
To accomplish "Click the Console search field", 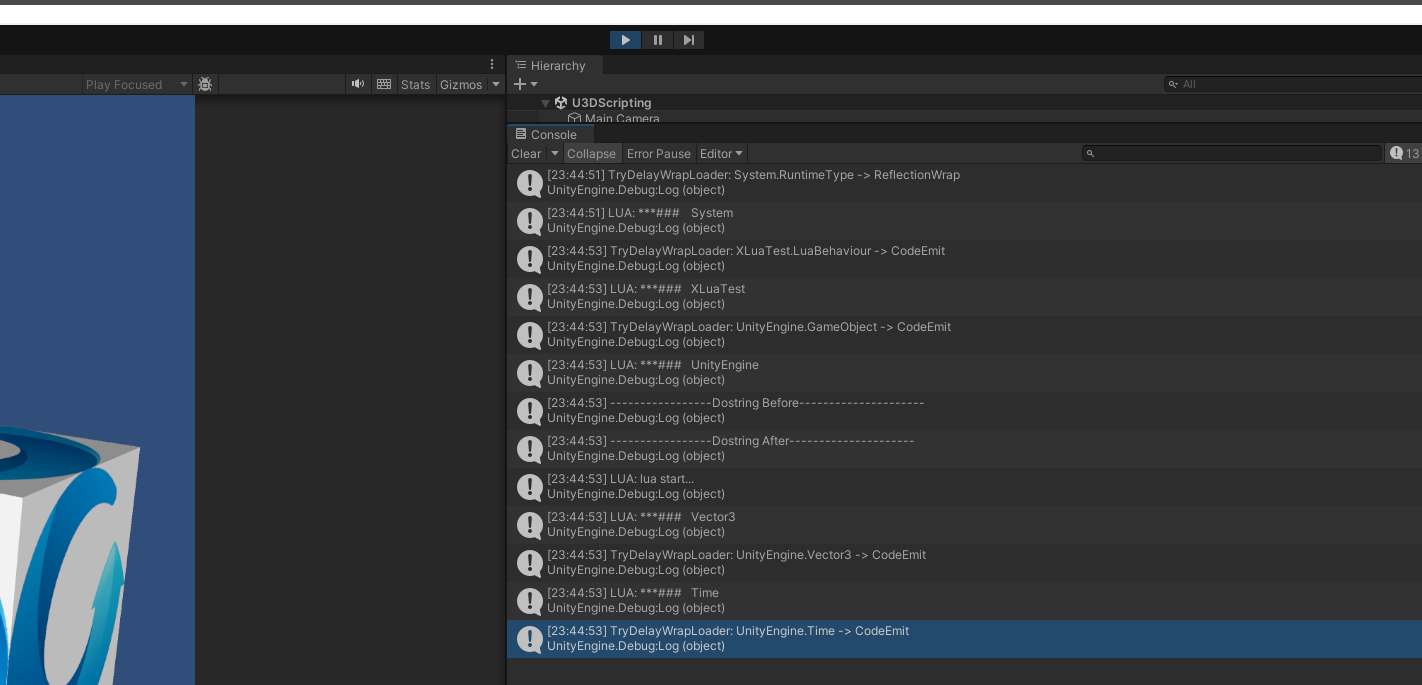I will pyautogui.click(x=1232, y=153).
